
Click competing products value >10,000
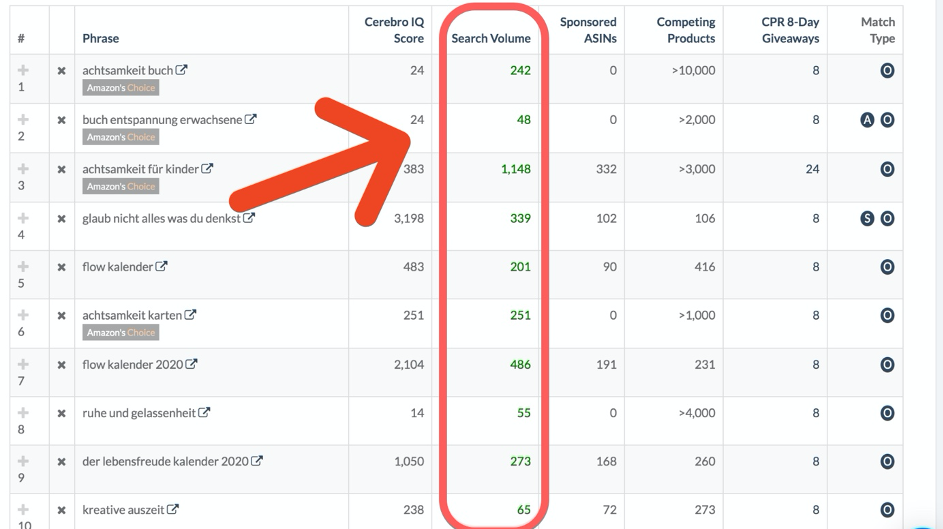(693, 70)
